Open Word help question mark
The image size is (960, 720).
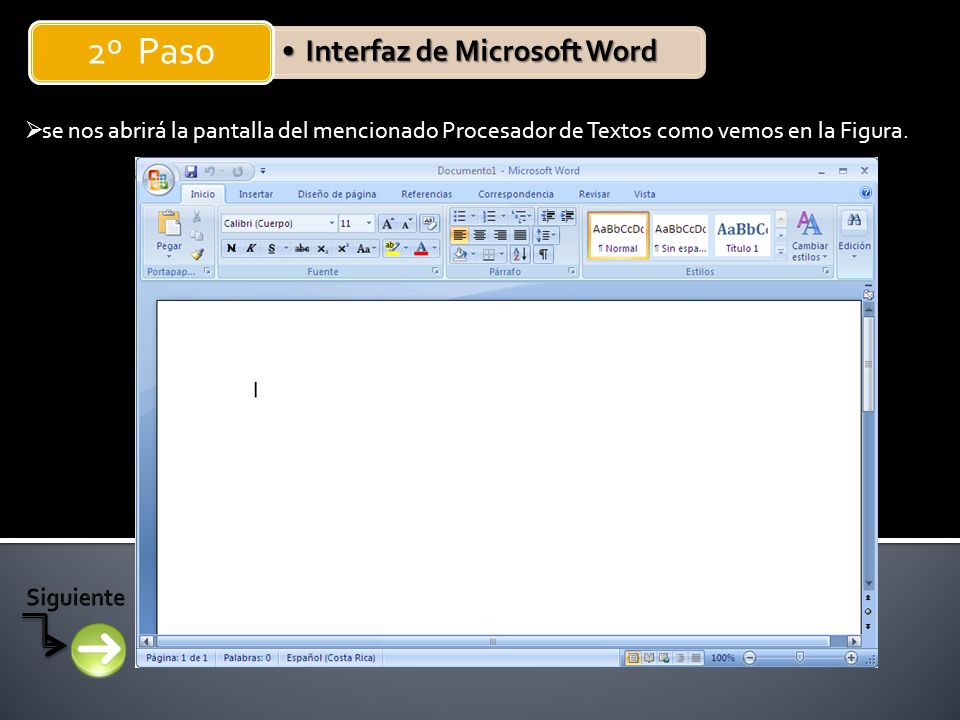click(x=866, y=193)
